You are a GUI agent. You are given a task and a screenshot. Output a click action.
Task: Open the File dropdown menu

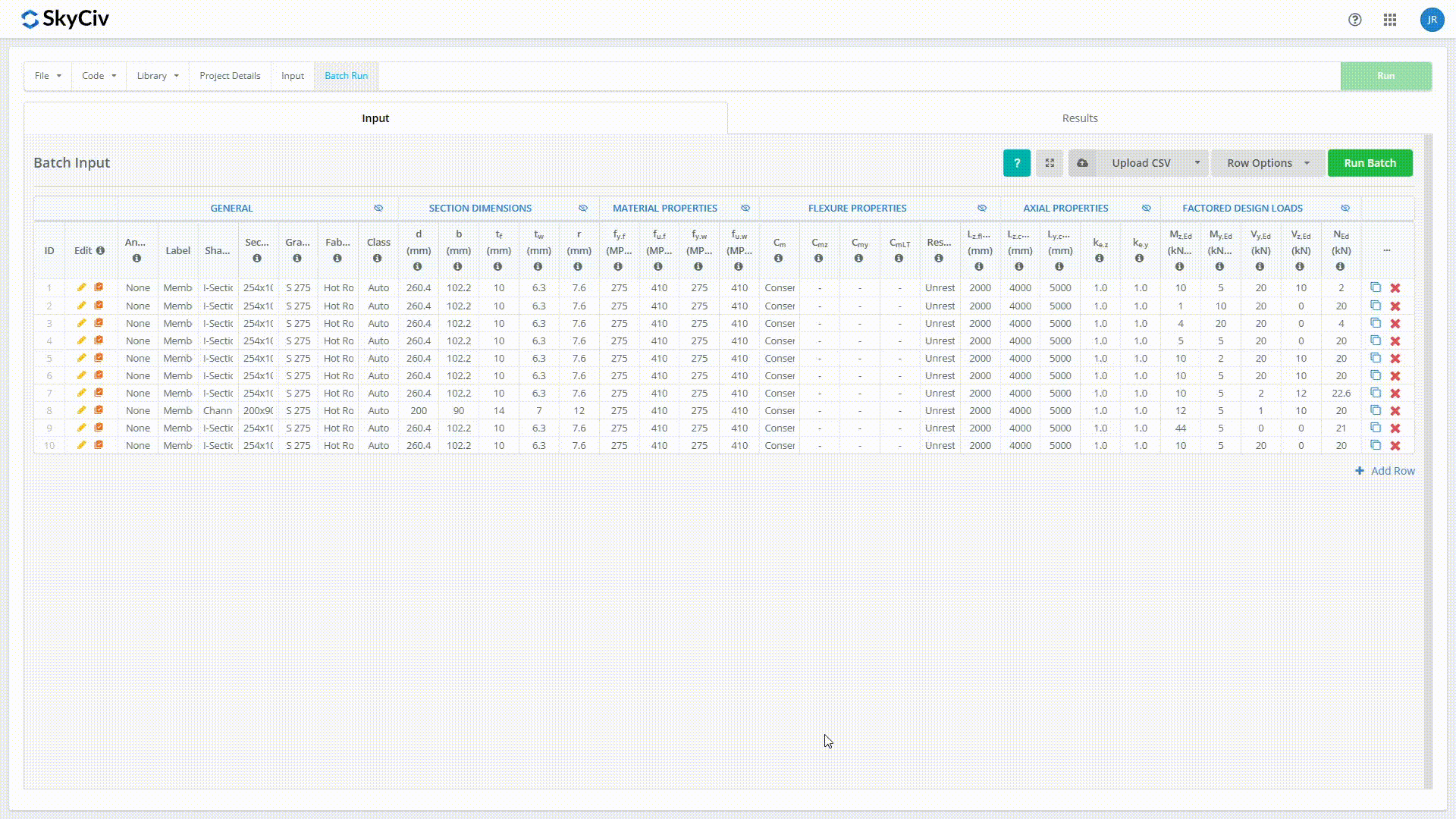[48, 76]
